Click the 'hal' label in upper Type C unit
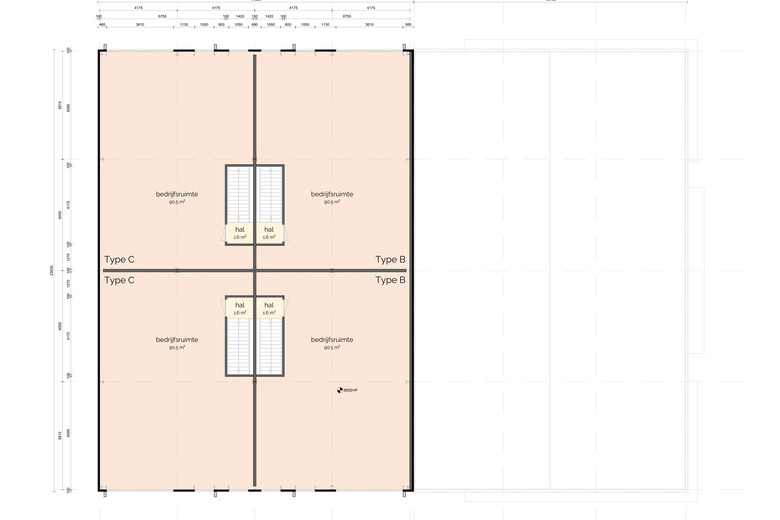The image size is (780, 520). 240,229
